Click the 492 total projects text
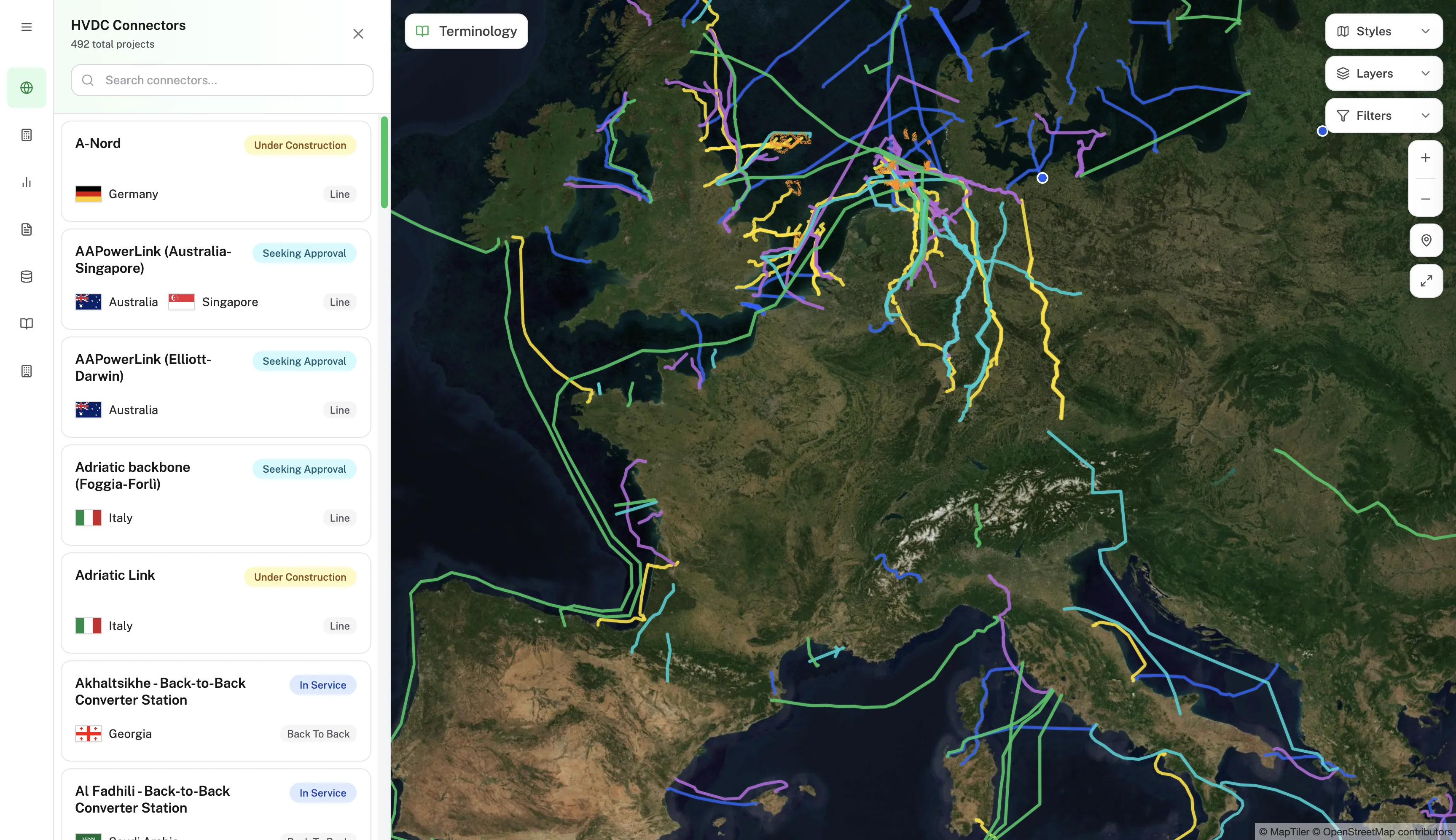Image resolution: width=1456 pixels, height=840 pixels. coord(113,44)
